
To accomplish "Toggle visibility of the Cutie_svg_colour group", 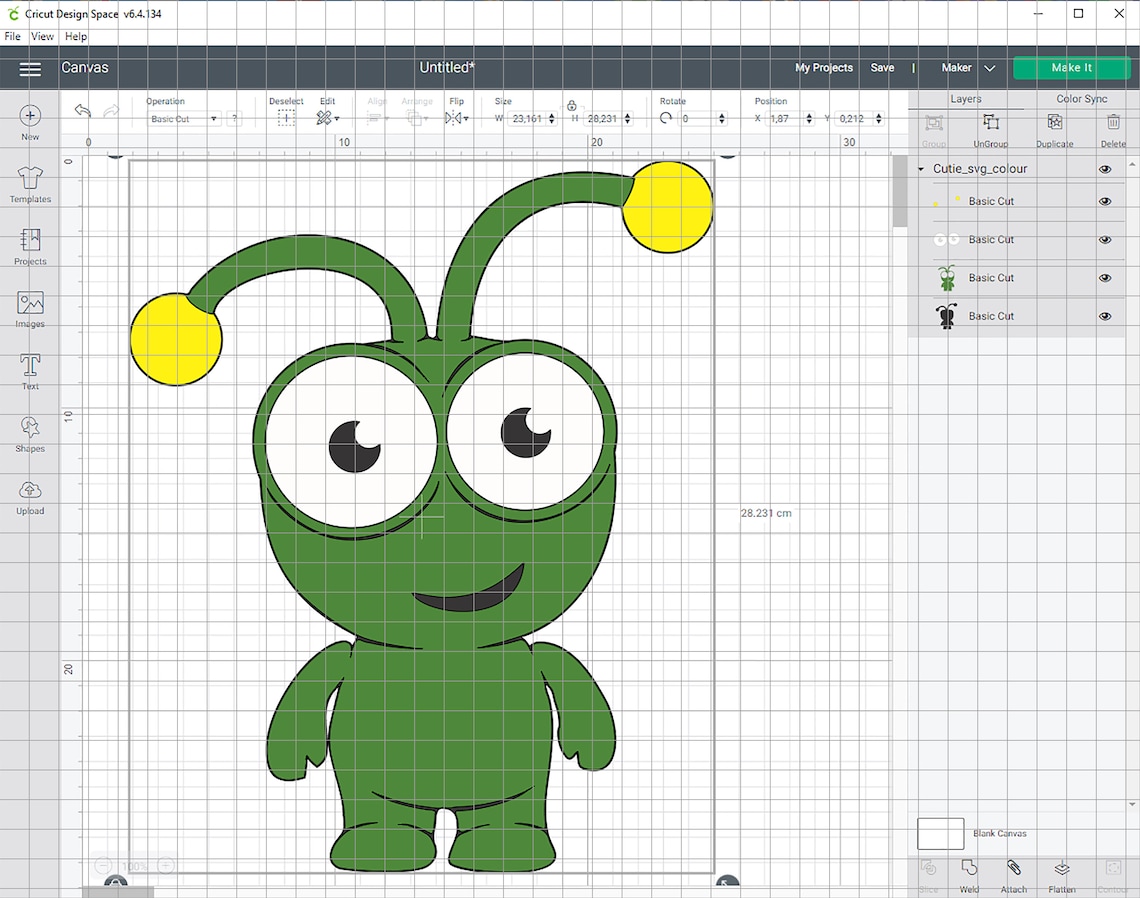I will click(1105, 168).
